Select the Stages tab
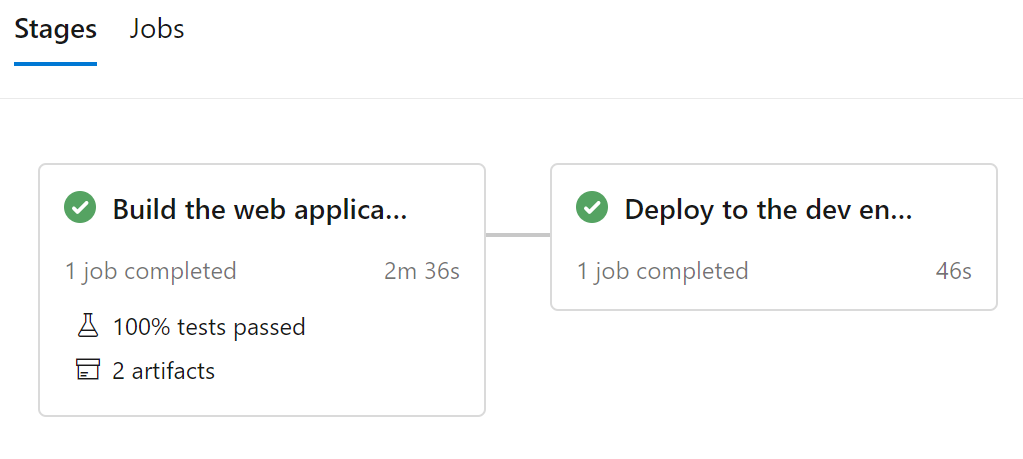Image resolution: width=1023 pixels, height=459 pixels. 55,29
